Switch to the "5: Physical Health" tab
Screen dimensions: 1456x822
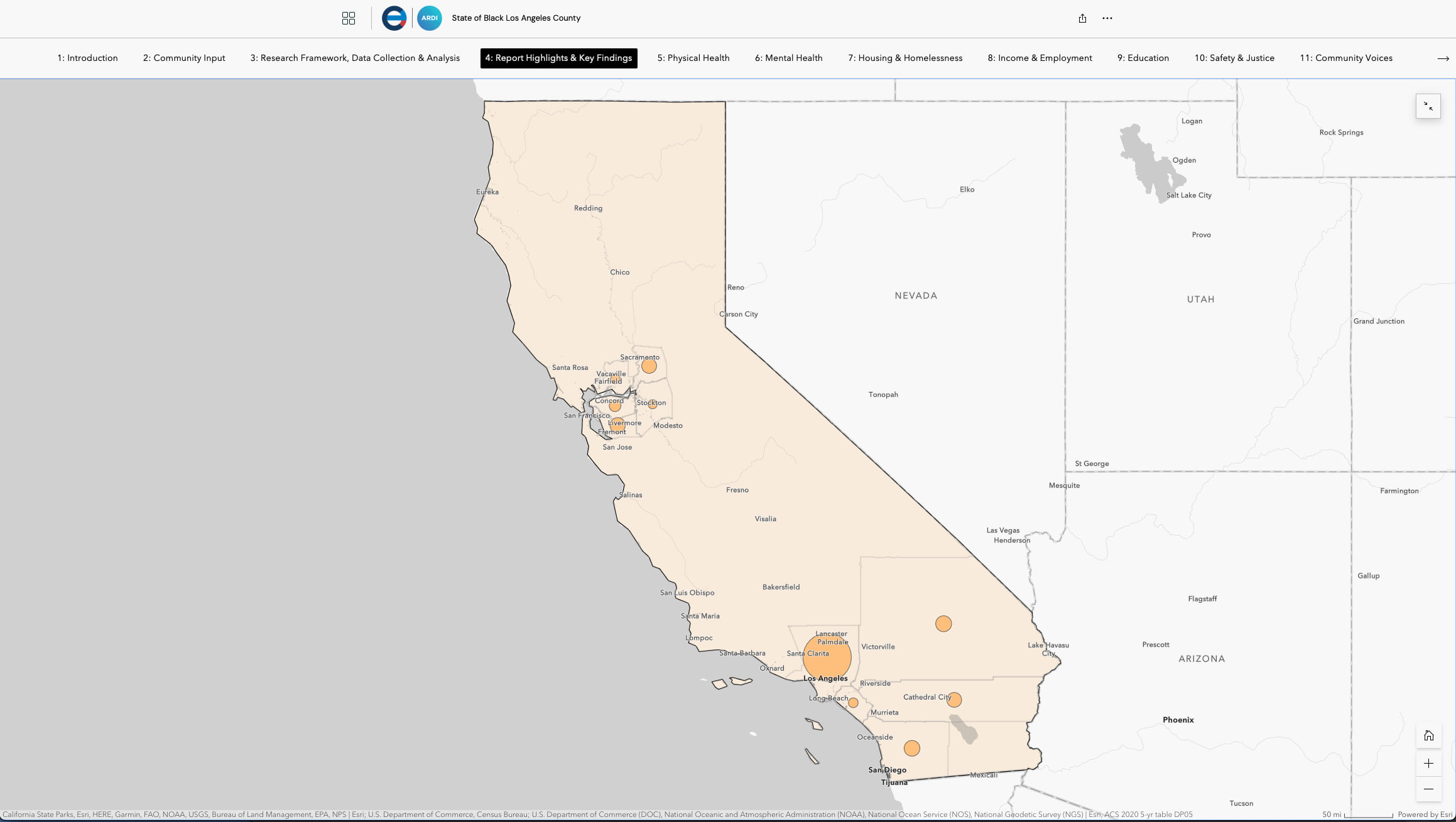click(x=693, y=58)
